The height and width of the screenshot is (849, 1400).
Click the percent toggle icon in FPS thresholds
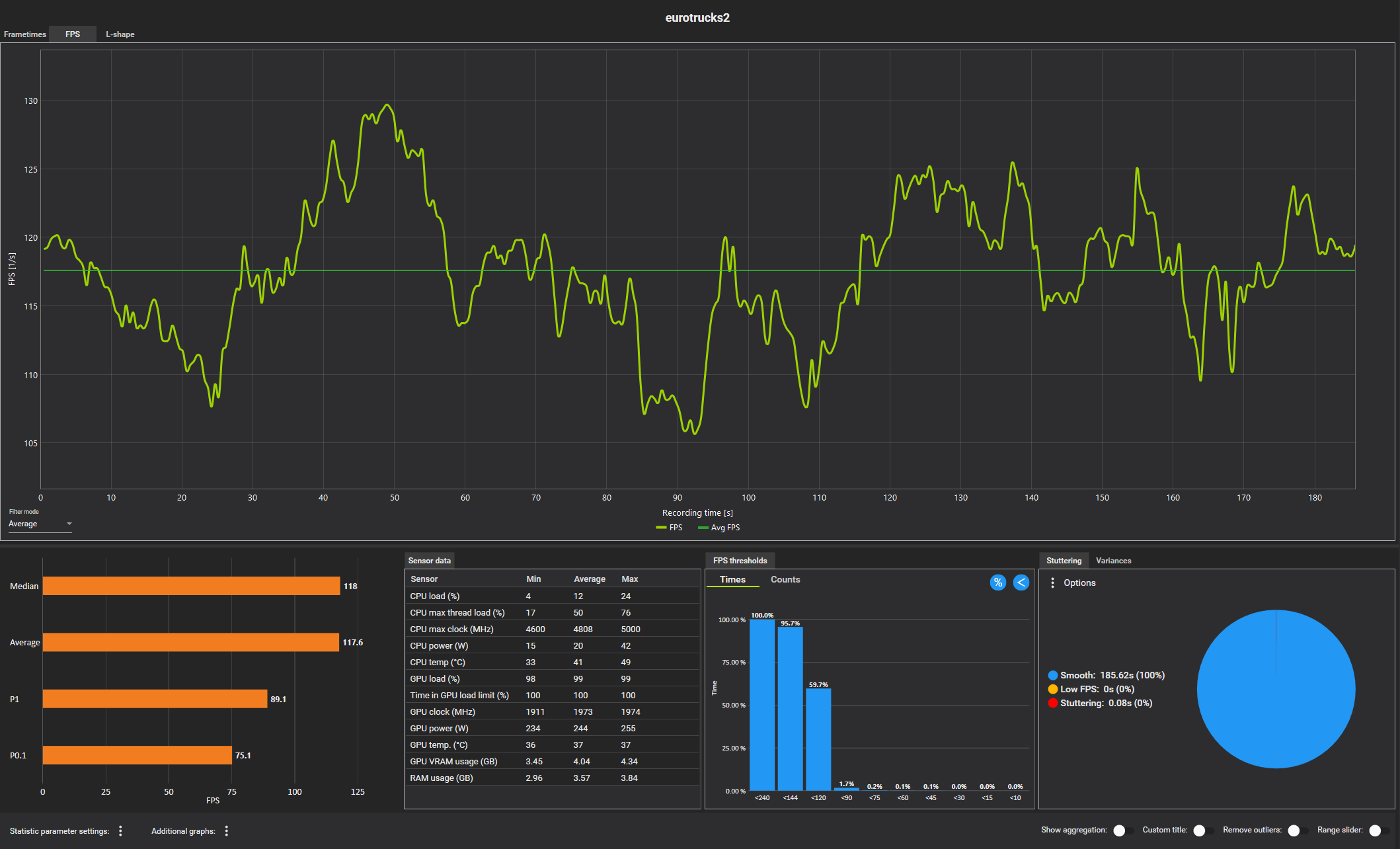pyautogui.click(x=997, y=583)
